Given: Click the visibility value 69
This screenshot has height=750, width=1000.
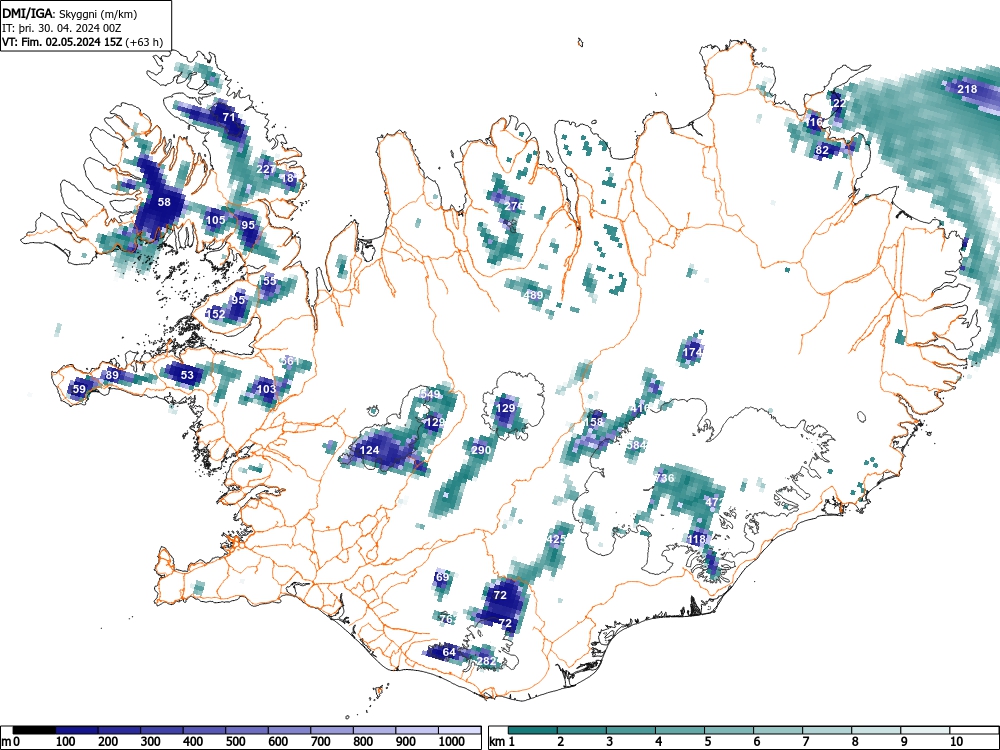Looking at the screenshot, I should tap(442, 577).
